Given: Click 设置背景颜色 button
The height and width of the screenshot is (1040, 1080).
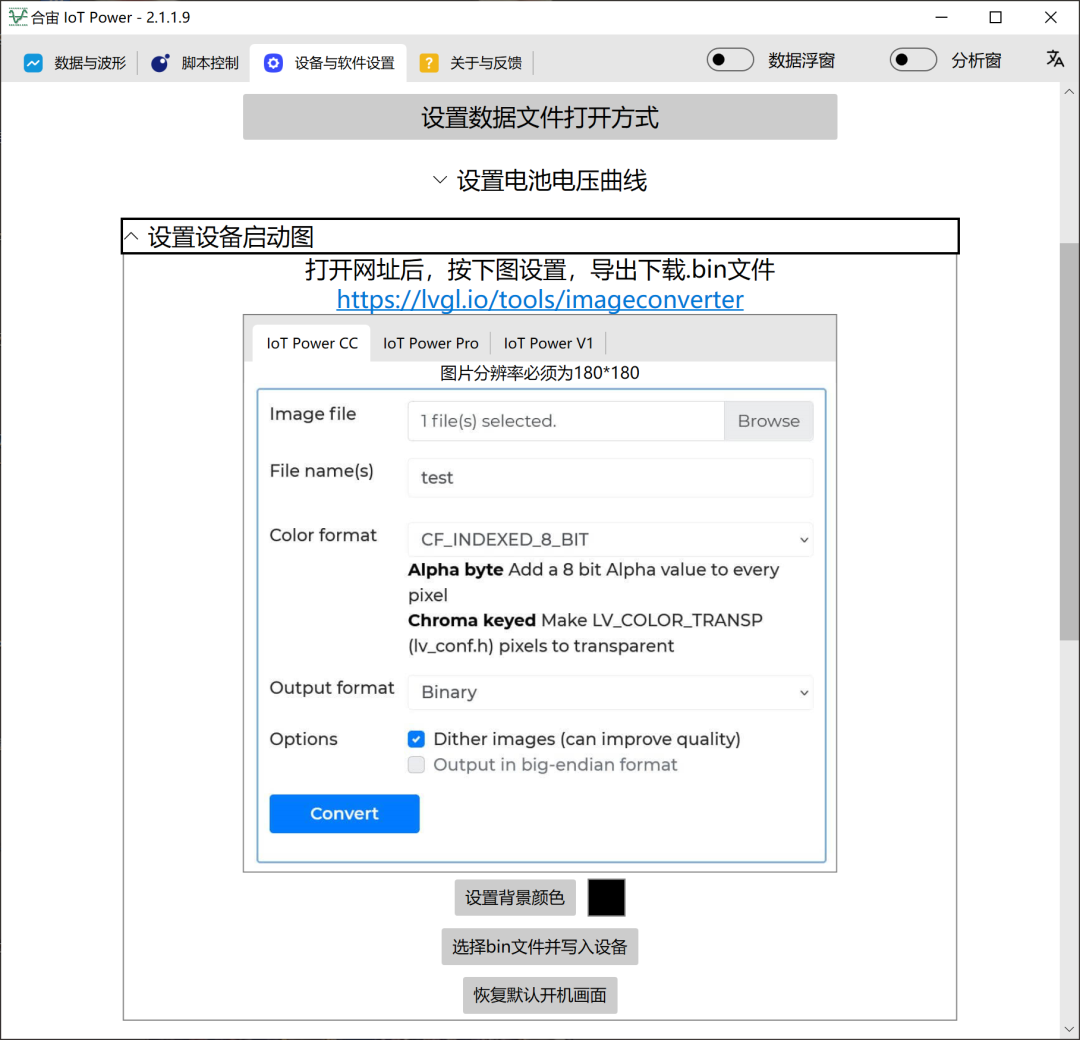Looking at the screenshot, I should point(515,897).
